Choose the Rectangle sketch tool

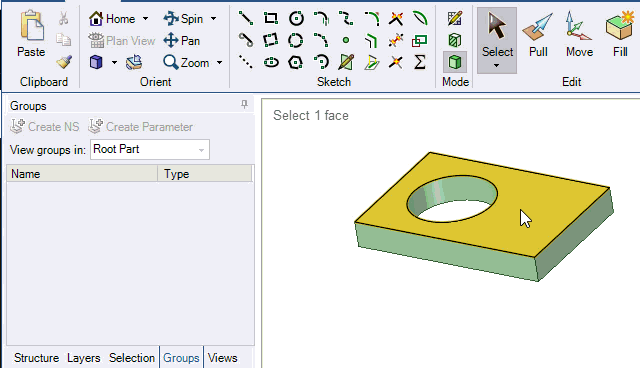(x=271, y=18)
